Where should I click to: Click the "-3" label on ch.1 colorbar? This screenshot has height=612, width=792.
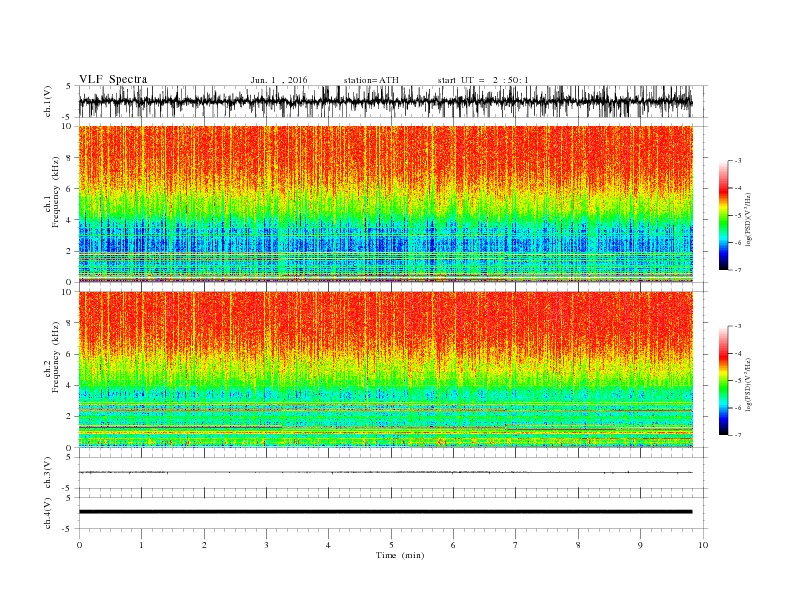click(737, 161)
